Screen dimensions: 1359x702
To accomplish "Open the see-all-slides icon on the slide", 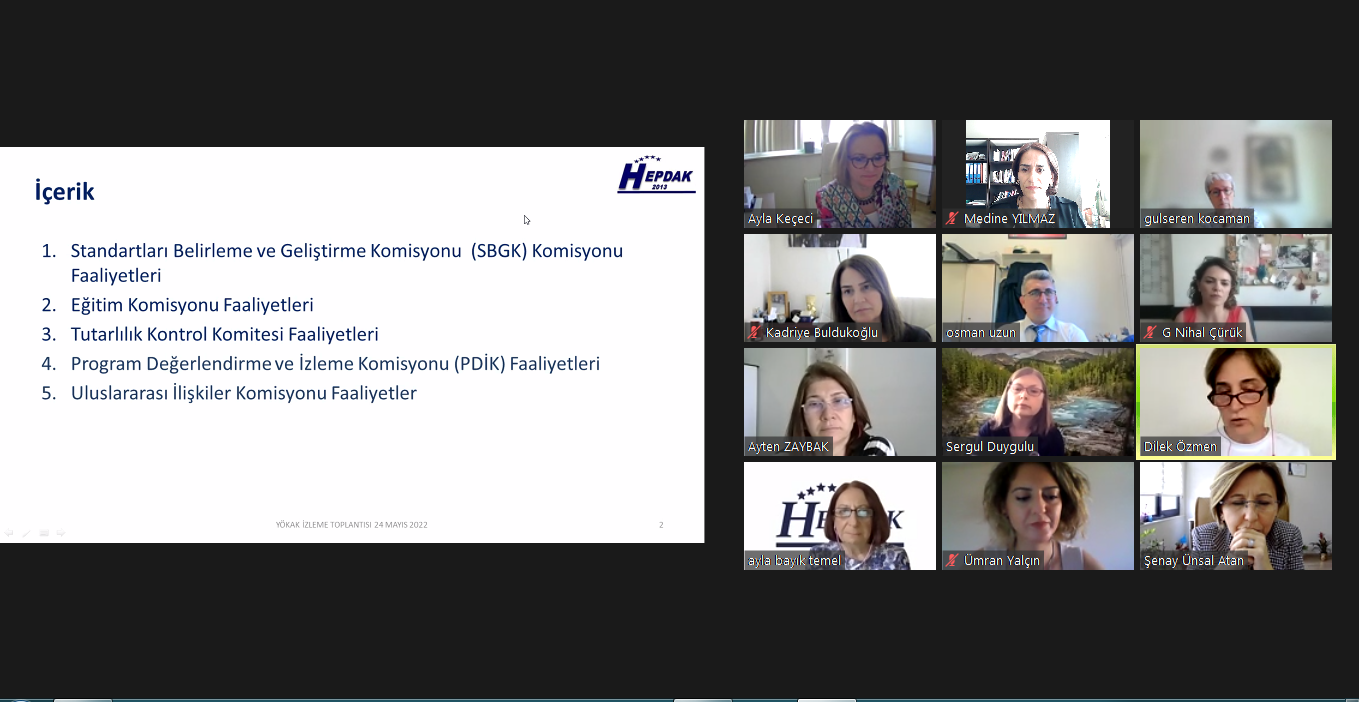I will [x=43, y=533].
